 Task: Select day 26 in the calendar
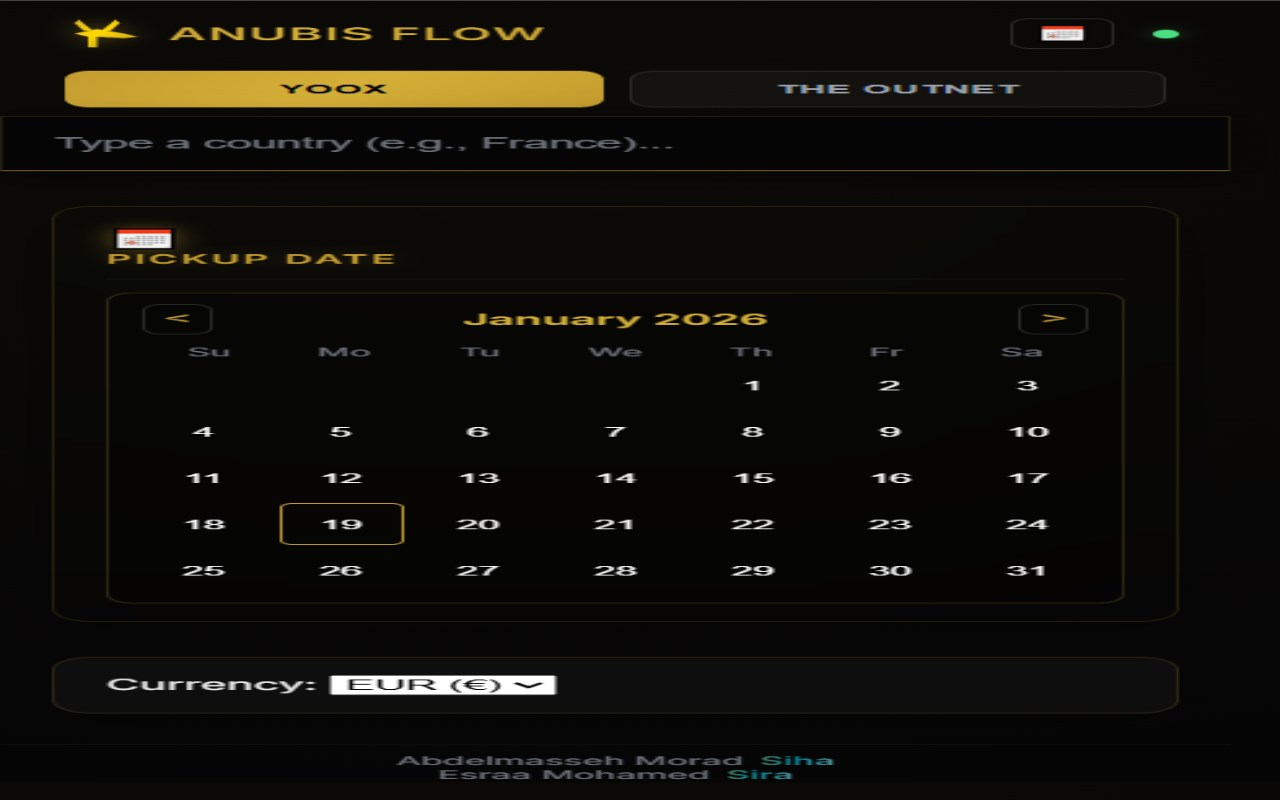pyautogui.click(x=341, y=570)
